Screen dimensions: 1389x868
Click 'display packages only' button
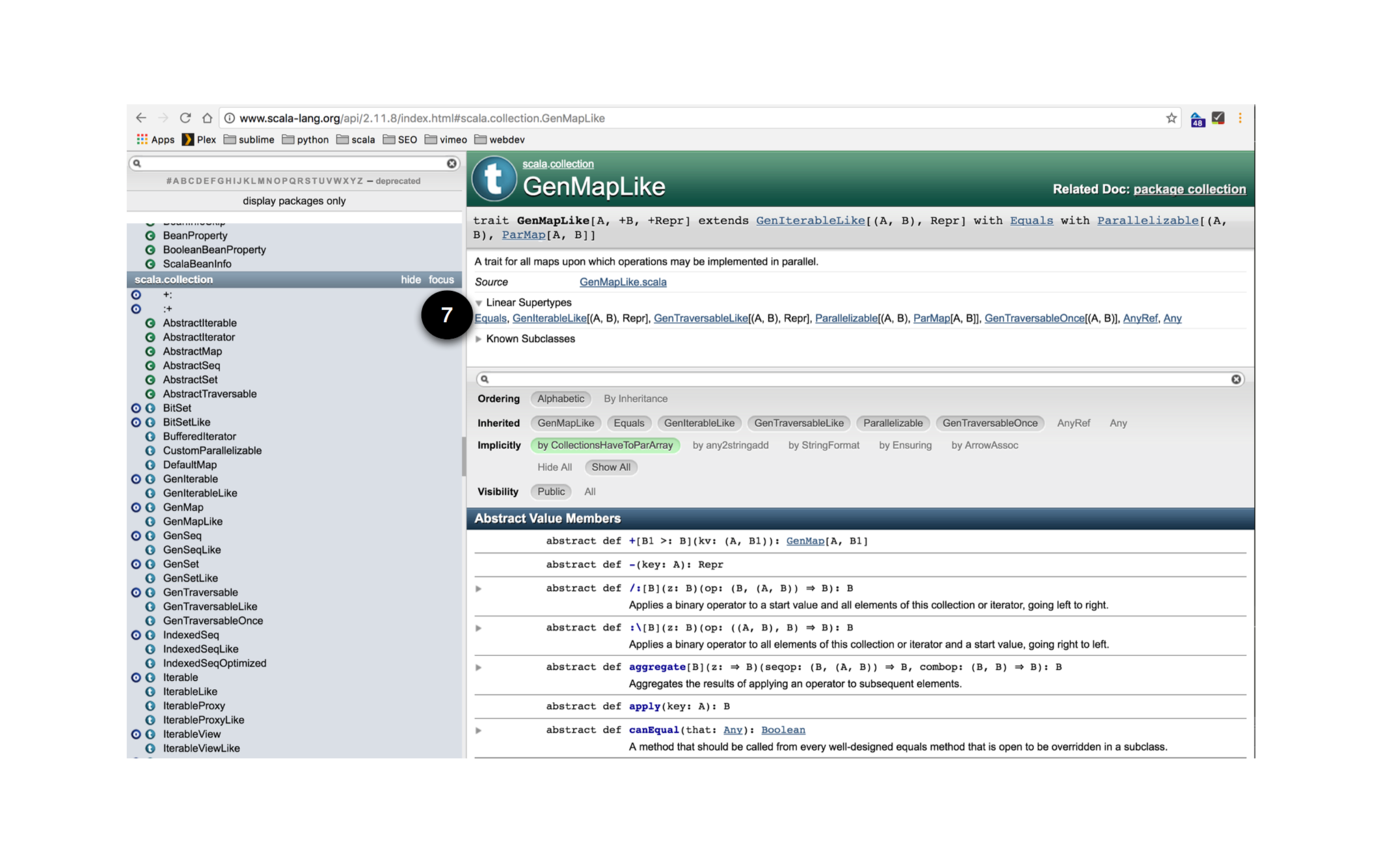(x=294, y=201)
